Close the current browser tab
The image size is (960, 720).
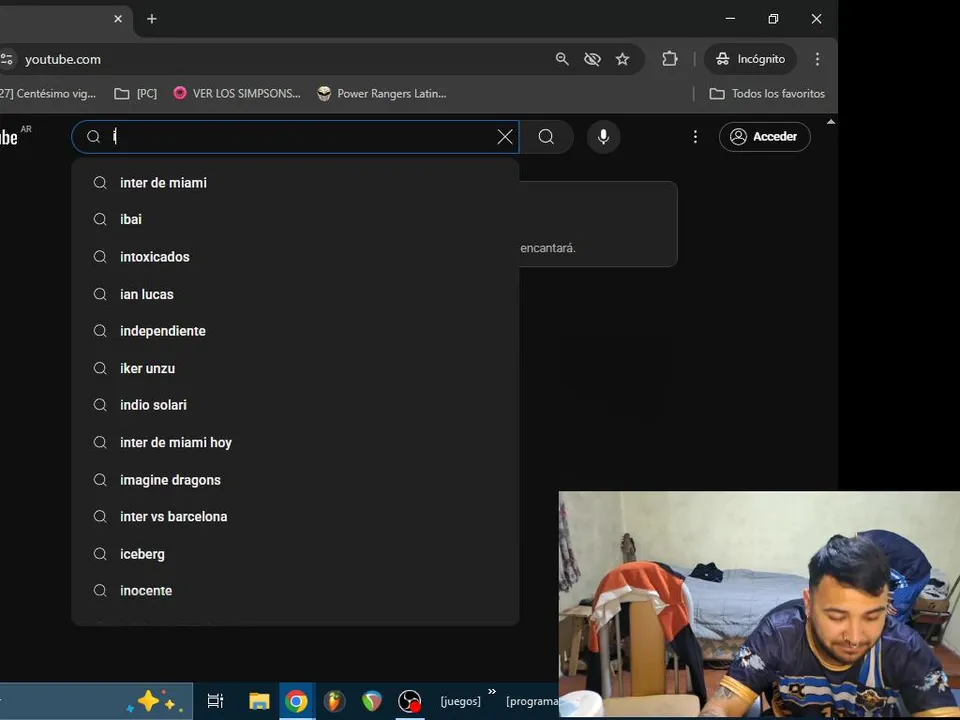pos(118,19)
